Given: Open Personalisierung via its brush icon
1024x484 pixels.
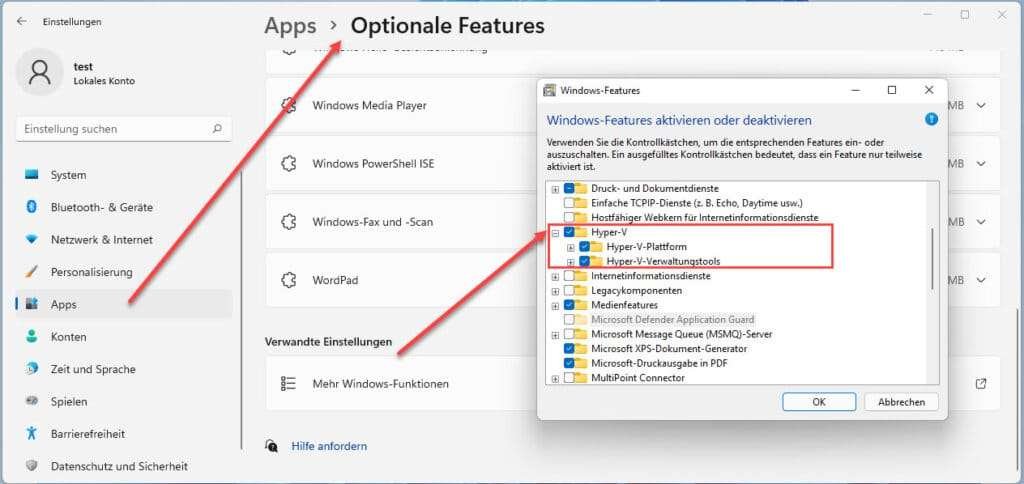Looking at the screenshot, I should (x=32, y=272).
